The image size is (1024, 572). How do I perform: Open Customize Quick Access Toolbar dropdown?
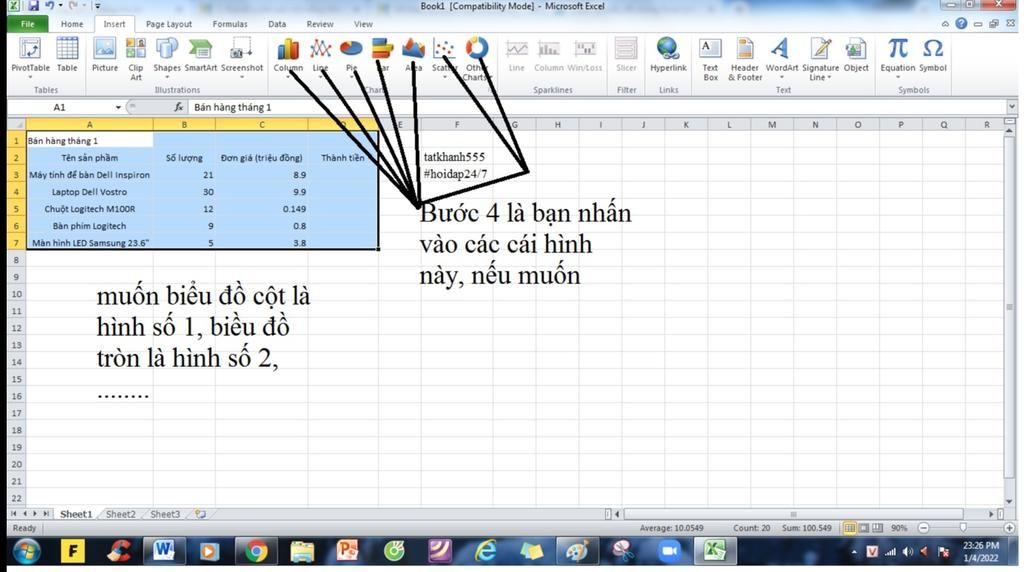[98, 6]
